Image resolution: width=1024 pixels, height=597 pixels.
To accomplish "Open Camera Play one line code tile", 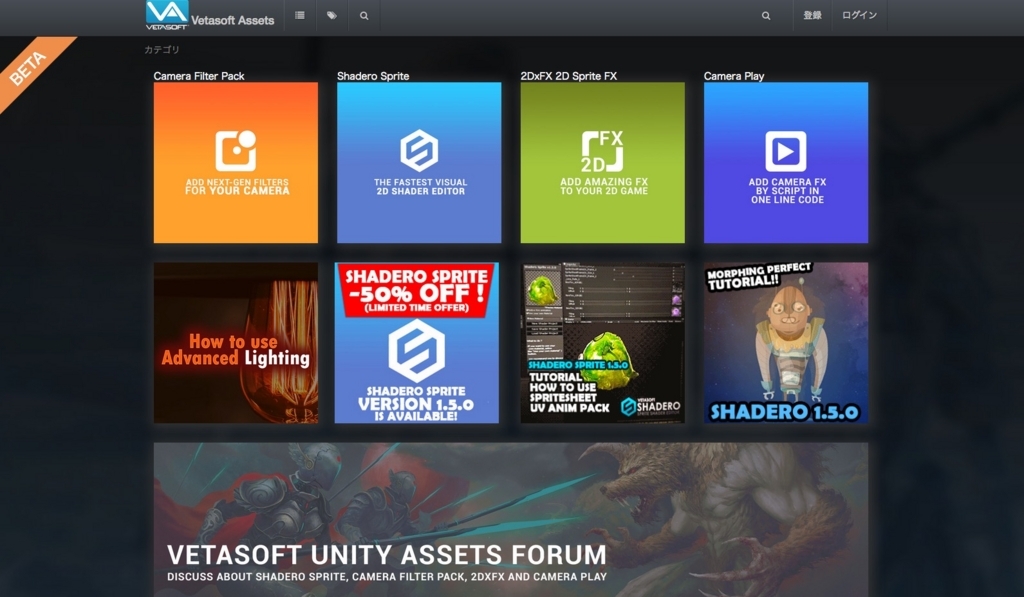I will [x=786, y=163].
